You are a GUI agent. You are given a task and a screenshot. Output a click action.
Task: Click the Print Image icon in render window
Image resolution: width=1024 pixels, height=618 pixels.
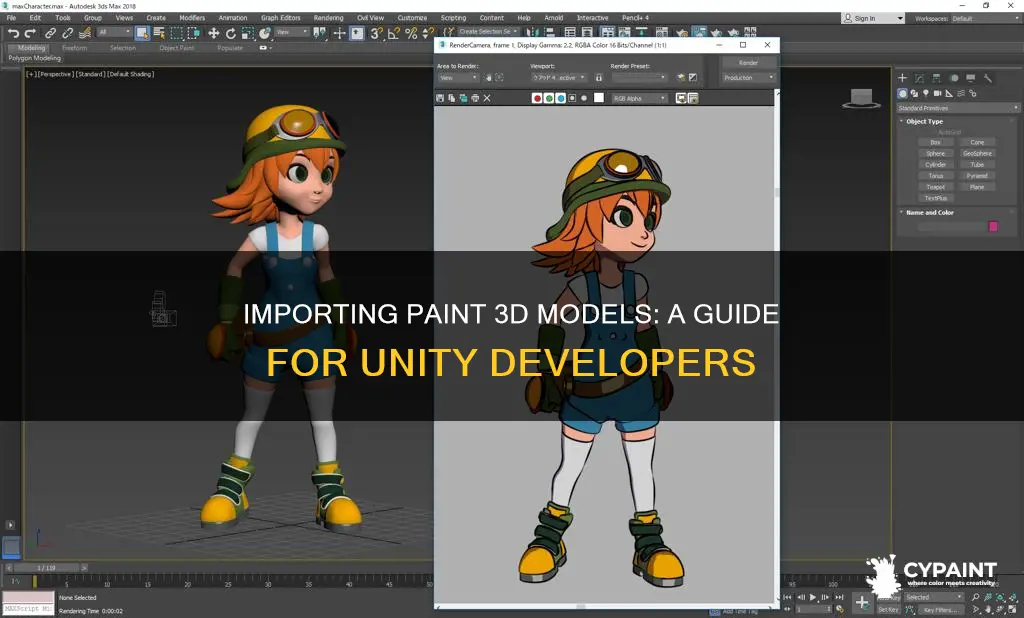click(475, 99)
